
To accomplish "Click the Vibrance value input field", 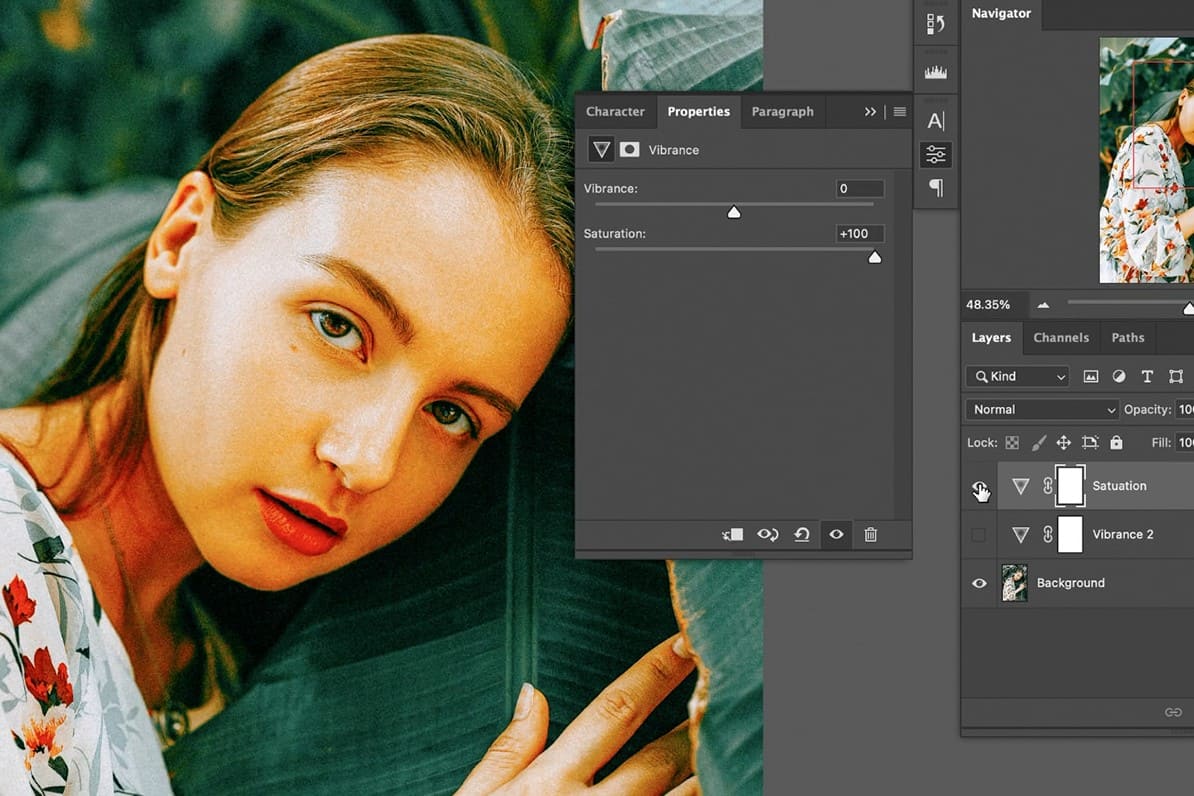I will point(859,188).
